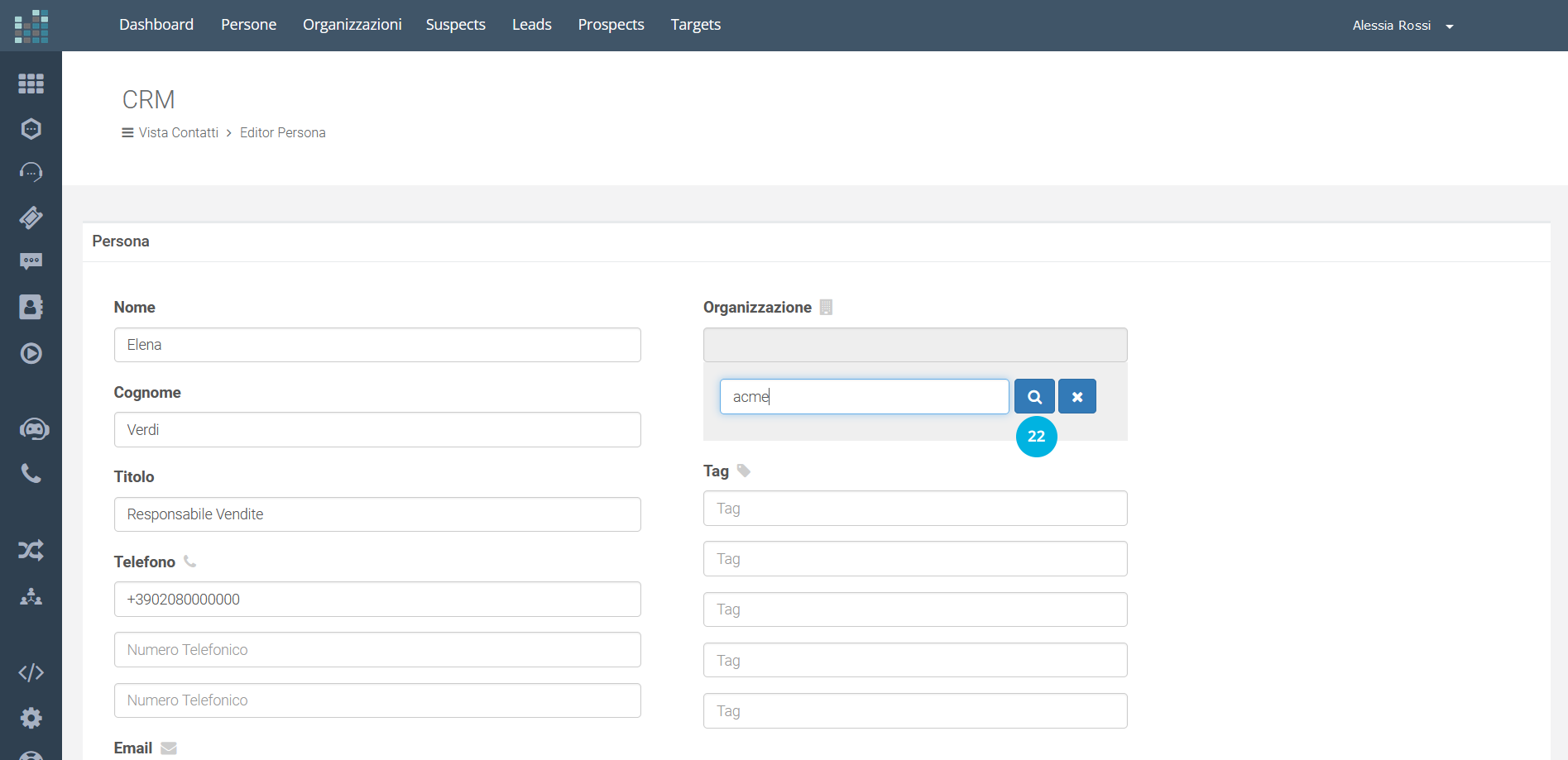The image size is (1568, 760).
Task: Click the envelope icon beside the Email label
Action: click(169, 748)
